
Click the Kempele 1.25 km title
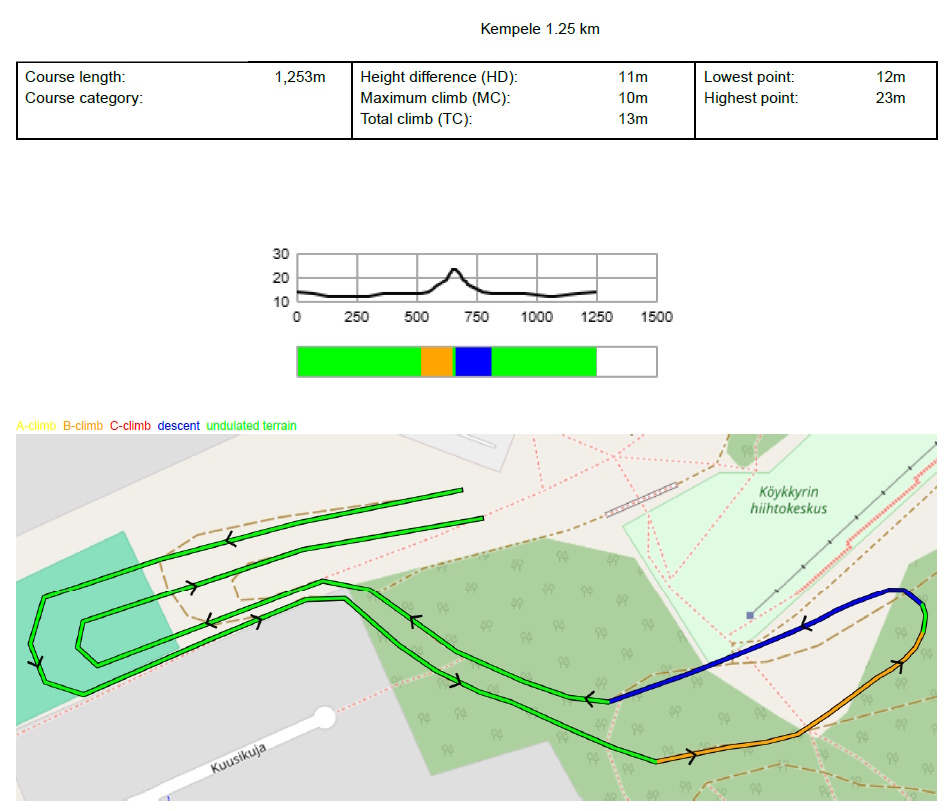click(540, 29)
